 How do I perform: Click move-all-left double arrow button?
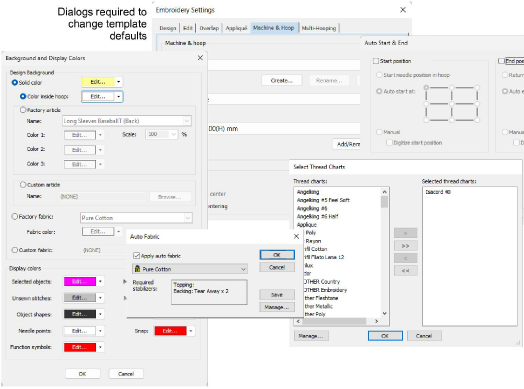click(x=405, y=270)
